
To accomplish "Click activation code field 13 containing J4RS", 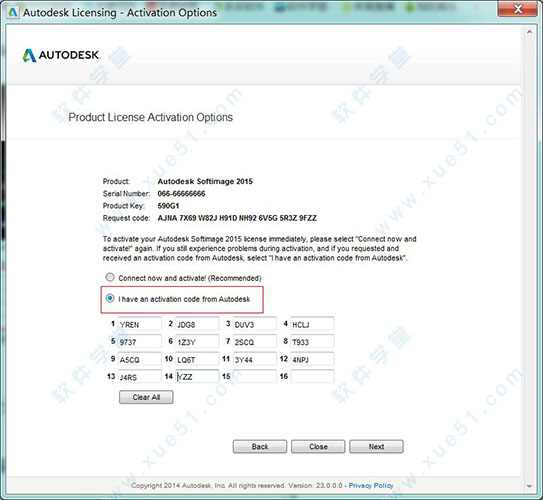I will pos(140,376).
